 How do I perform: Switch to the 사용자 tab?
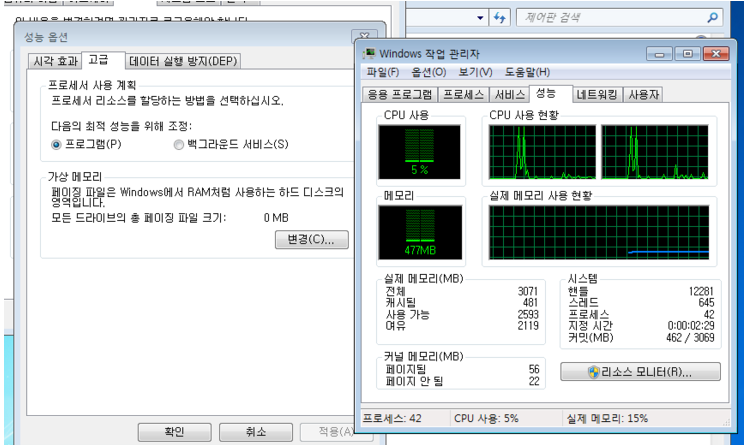(x=643, y=95)
